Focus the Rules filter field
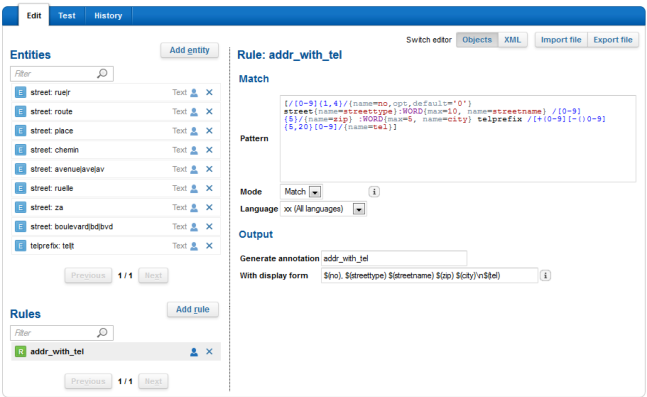The image size is (647, 397). pos(62,333)
